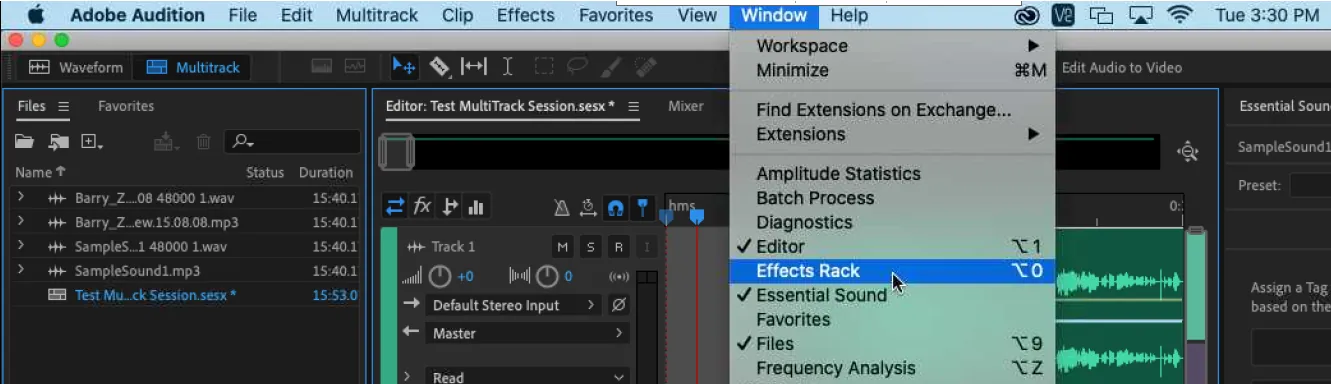Switch to the Mixer tab
The width and height of the screenshot is (1331, 384).
[686, 106]
